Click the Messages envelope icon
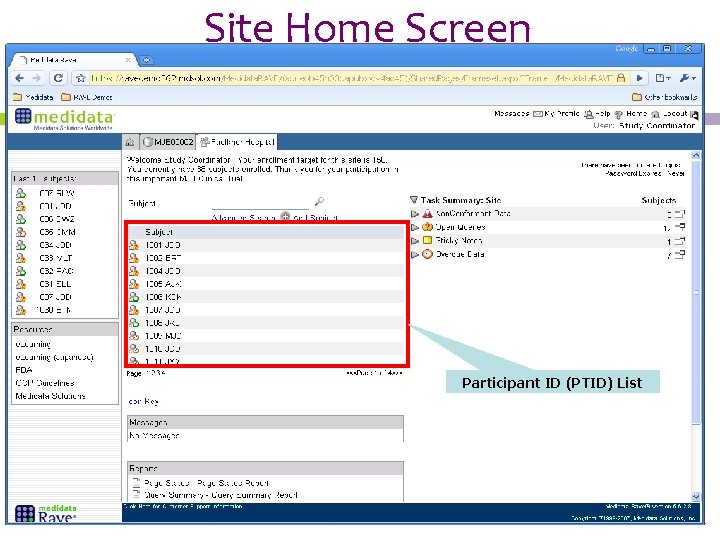Screen dimensions: 720x540 pyautogui.click(x=538, y=113)
